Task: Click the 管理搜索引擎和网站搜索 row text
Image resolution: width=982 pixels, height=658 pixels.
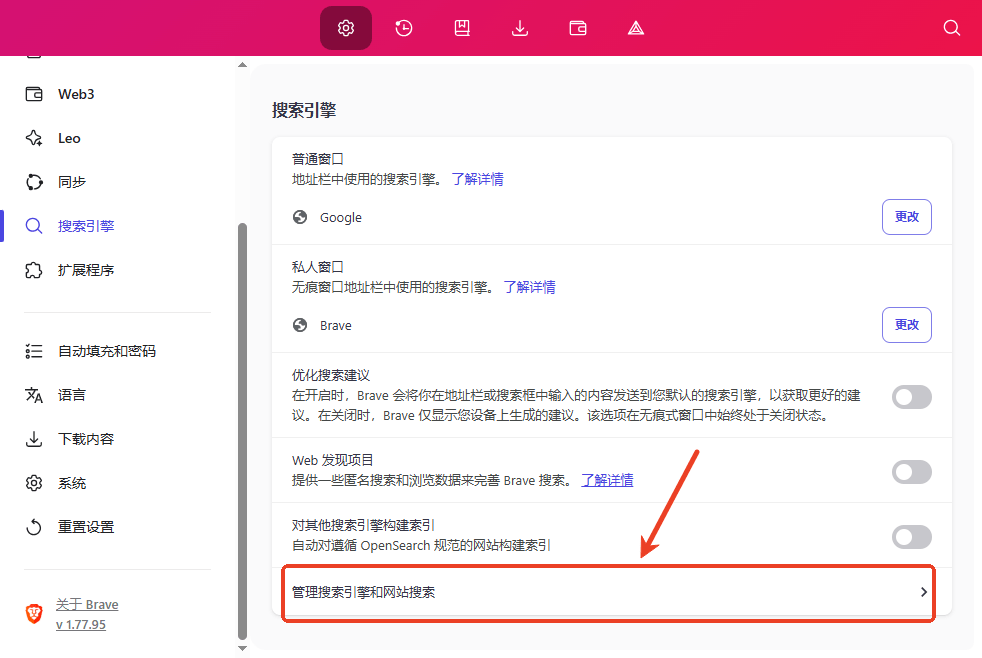Action: click(363, 592)
